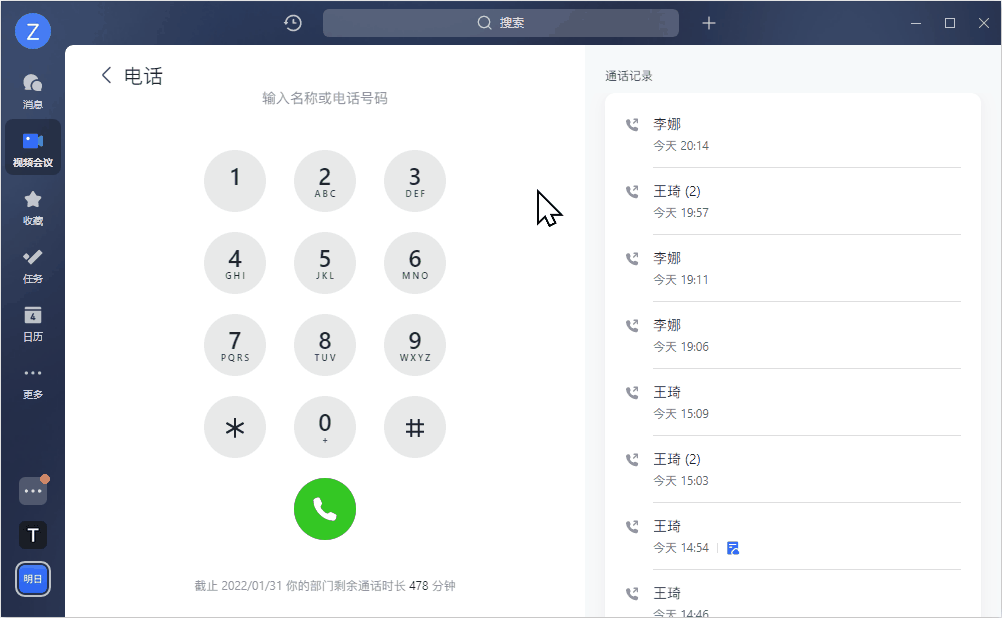
Task: Click the 更多 more options icon
Action: pos(33,382)
